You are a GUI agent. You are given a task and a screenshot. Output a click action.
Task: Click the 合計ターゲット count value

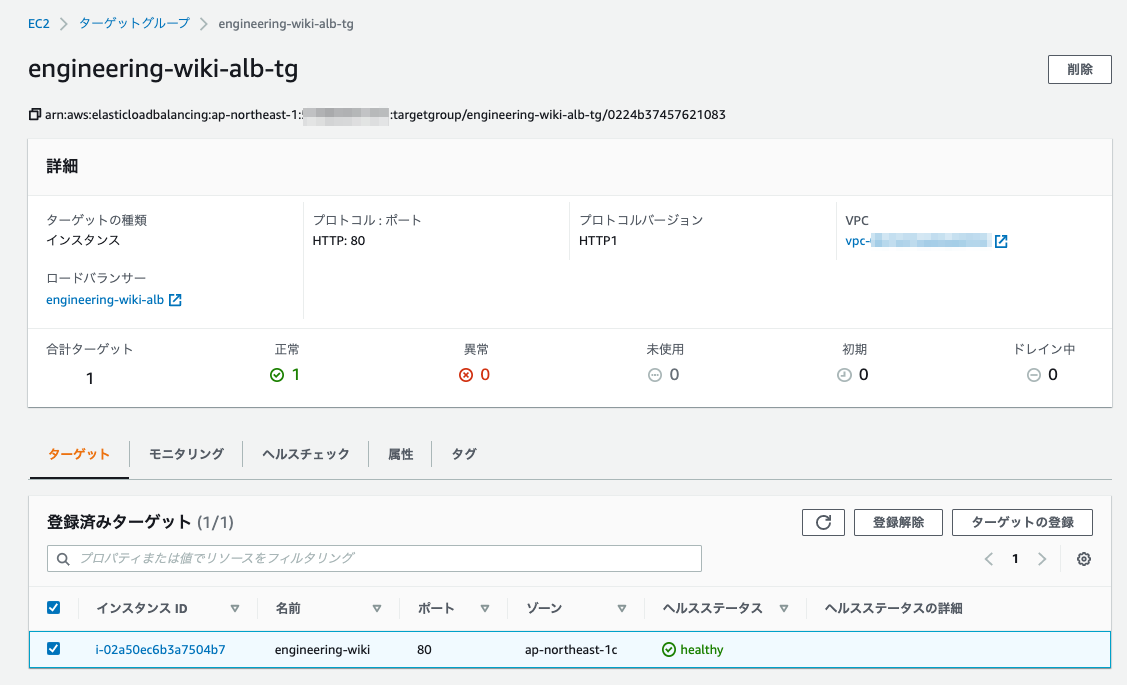(90, 378)
